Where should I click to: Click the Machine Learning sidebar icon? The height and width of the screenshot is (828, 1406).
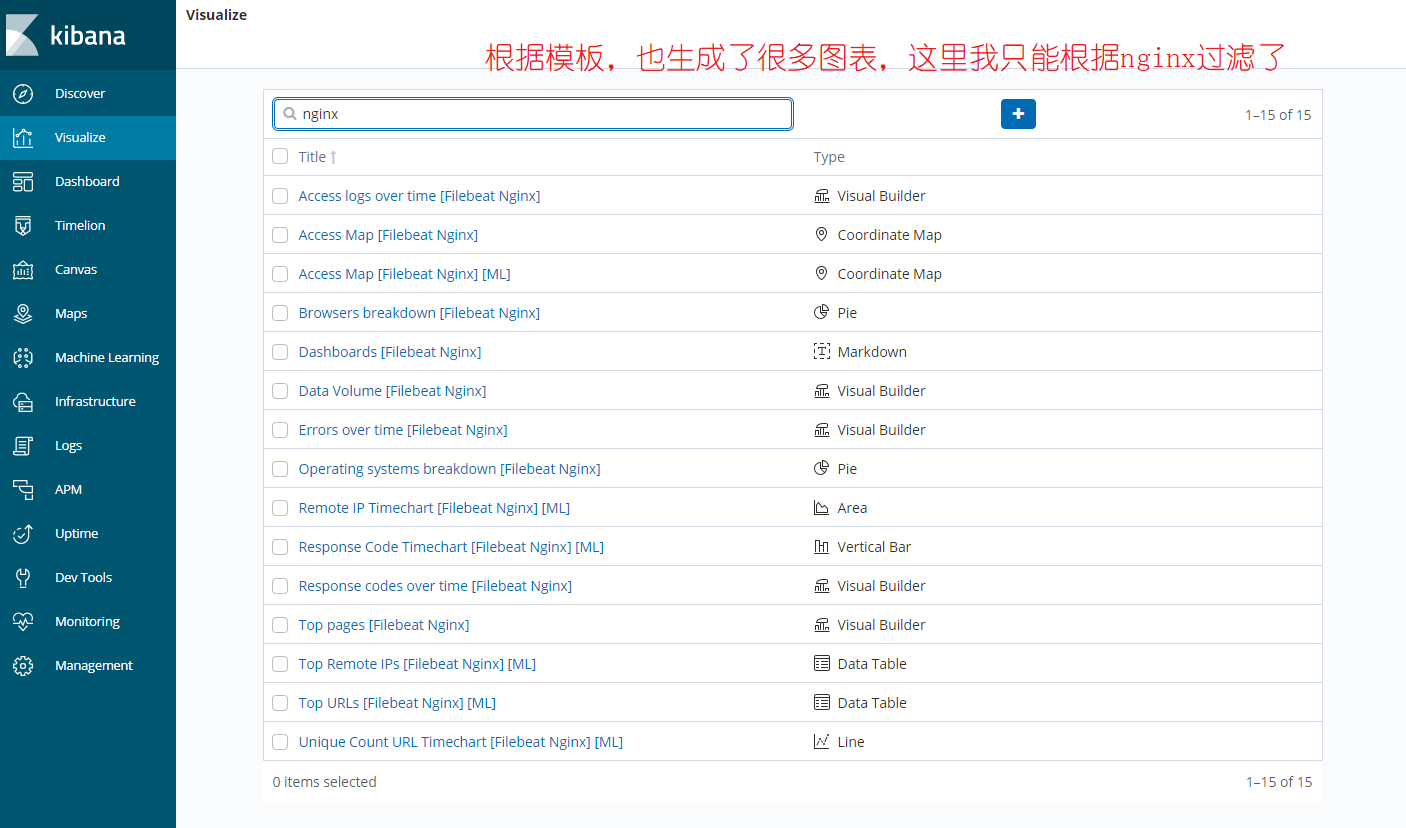point(23,357)
